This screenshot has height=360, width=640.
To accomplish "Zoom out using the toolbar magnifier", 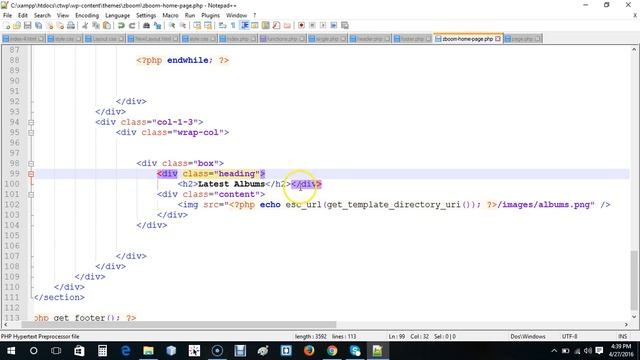I will 184,25.
